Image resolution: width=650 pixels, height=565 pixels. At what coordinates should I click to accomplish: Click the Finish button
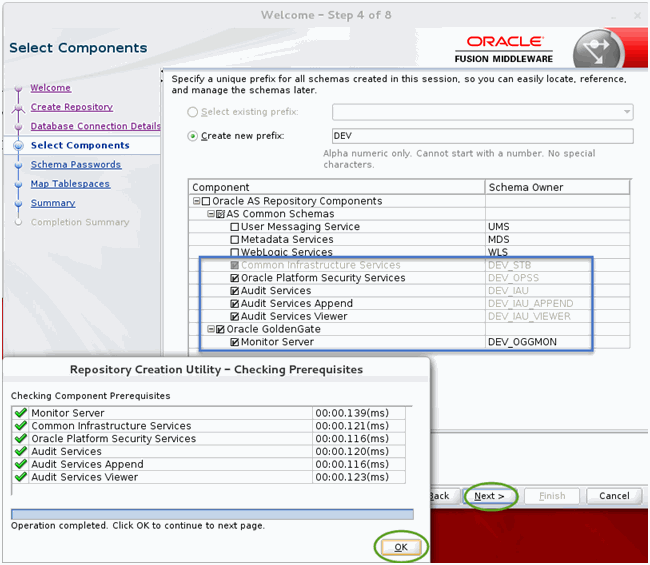point(552,496)
